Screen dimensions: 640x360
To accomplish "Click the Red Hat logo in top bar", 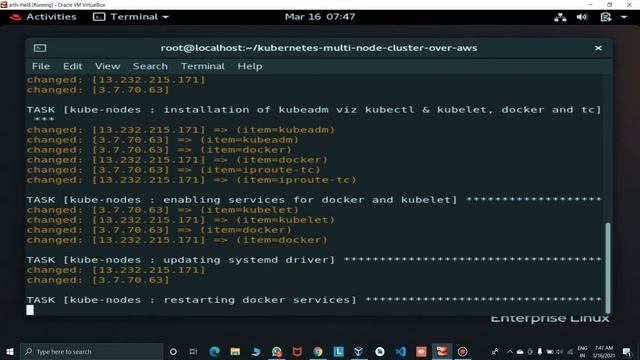I will (x=16, y=17).
